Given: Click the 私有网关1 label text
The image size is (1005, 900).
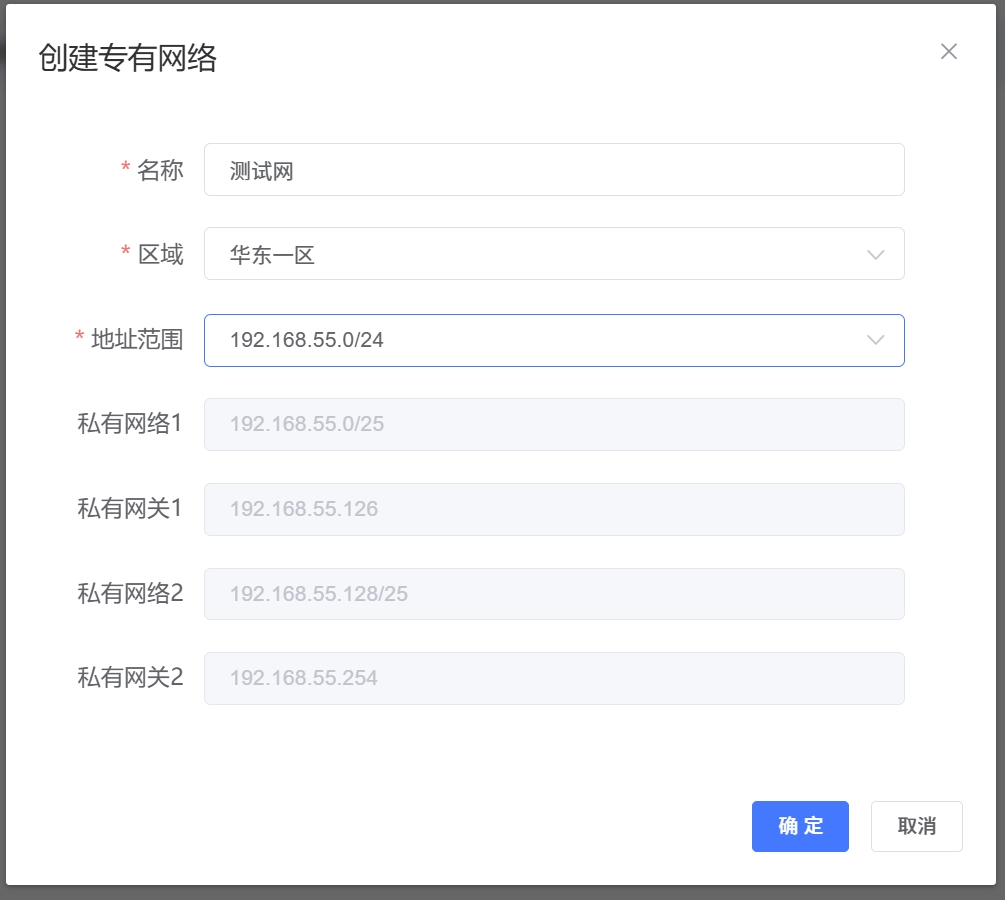Looking at the screenshot, I should (x=130, y=509).
